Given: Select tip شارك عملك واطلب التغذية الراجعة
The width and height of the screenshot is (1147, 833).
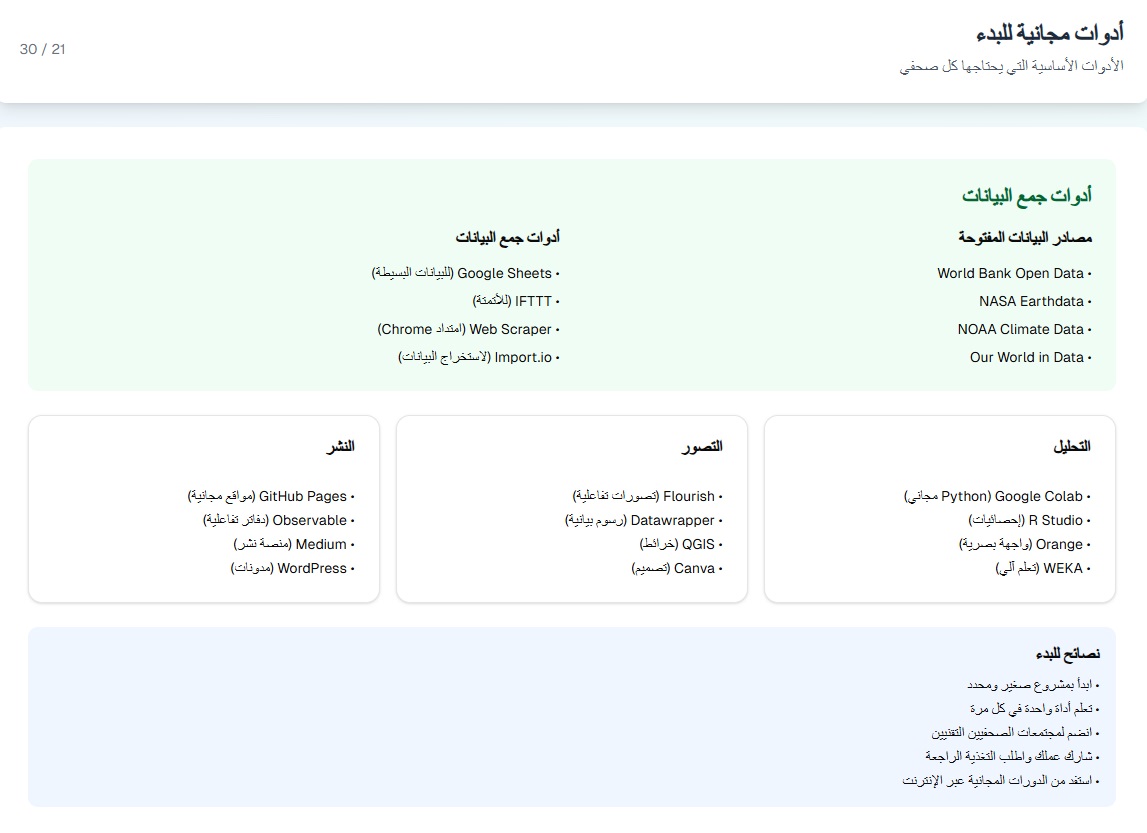Looking at the screenshot, I should [x=1012, y=755].
